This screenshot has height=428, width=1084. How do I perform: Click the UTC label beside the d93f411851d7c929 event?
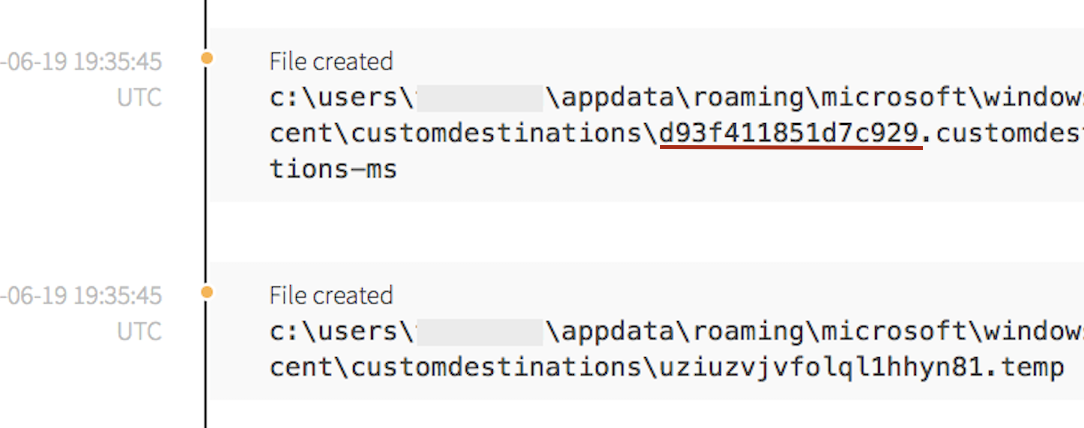pos(139,98)
